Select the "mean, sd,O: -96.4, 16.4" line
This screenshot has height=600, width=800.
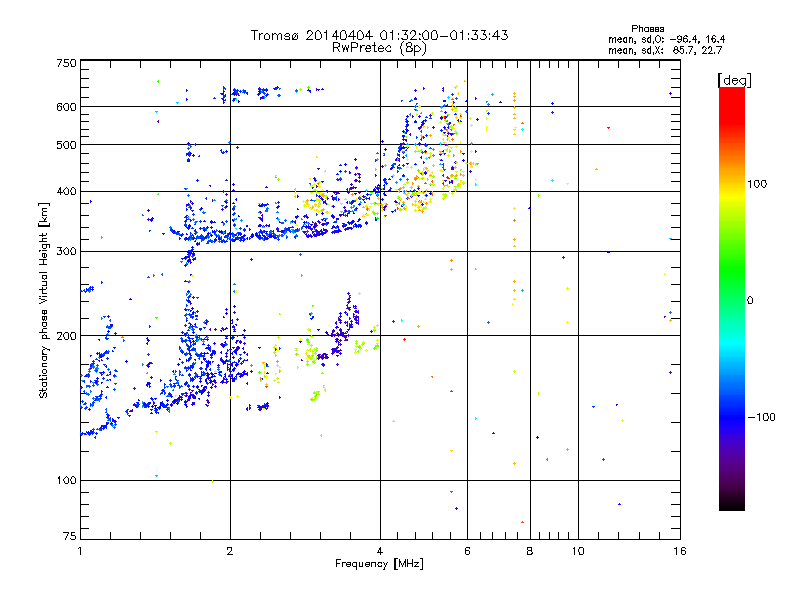pyautogui.click(x=666, y=39)
